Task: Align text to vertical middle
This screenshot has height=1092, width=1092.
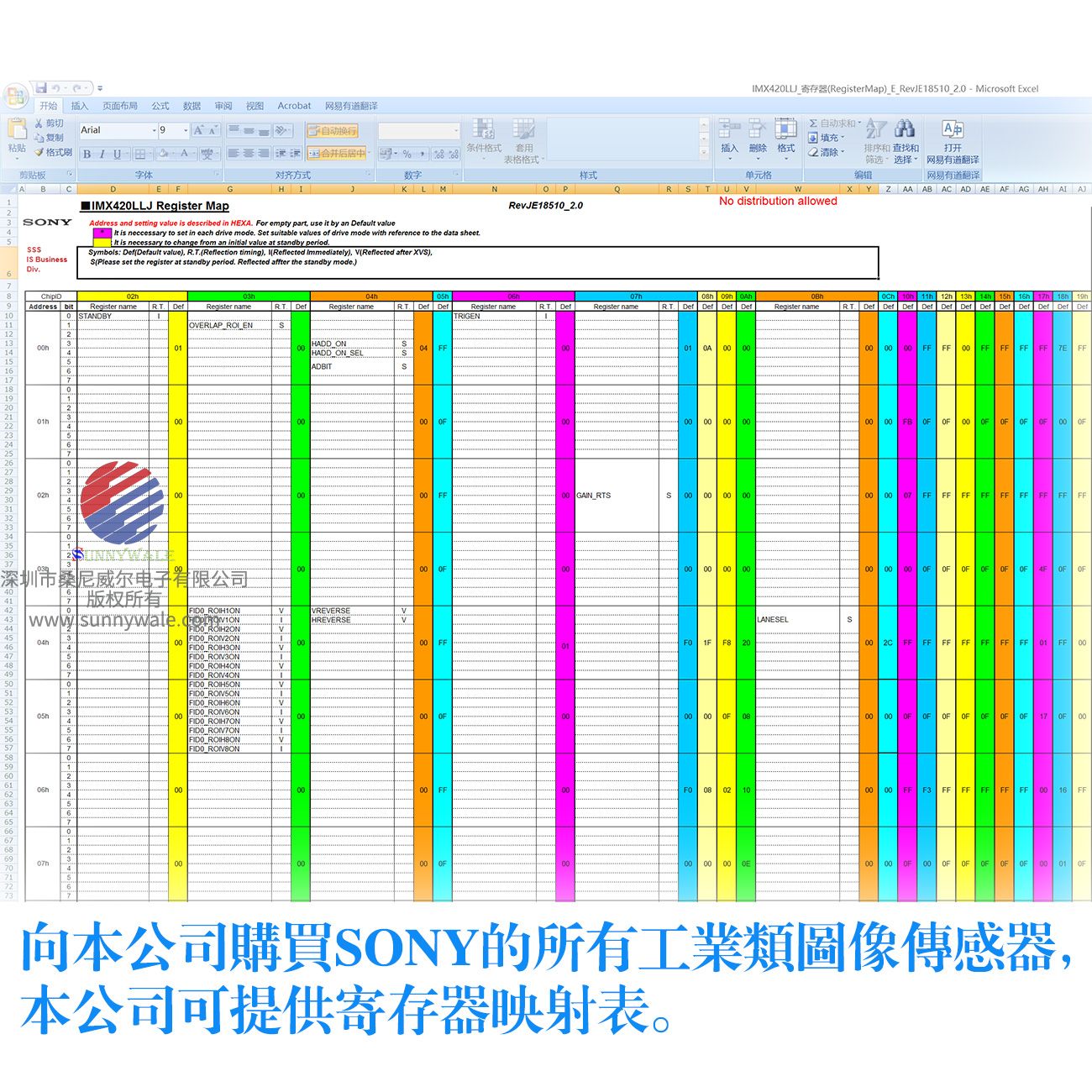Action: pos(249,130)
